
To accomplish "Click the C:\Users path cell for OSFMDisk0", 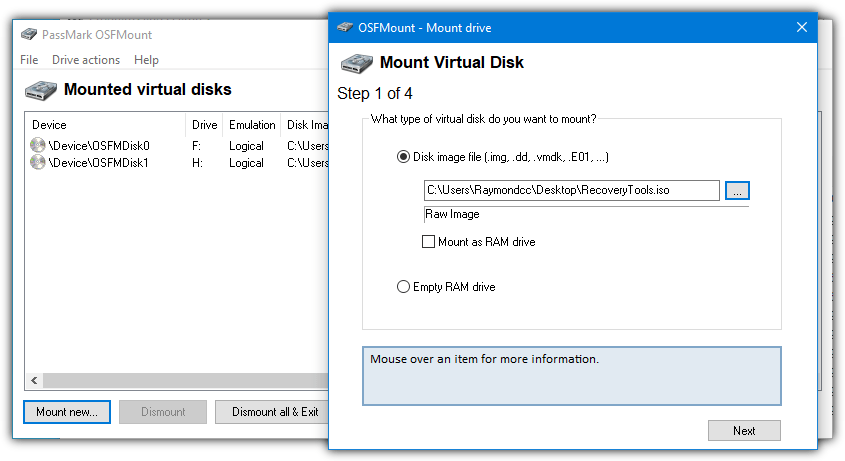I will (x=307, y=146).
